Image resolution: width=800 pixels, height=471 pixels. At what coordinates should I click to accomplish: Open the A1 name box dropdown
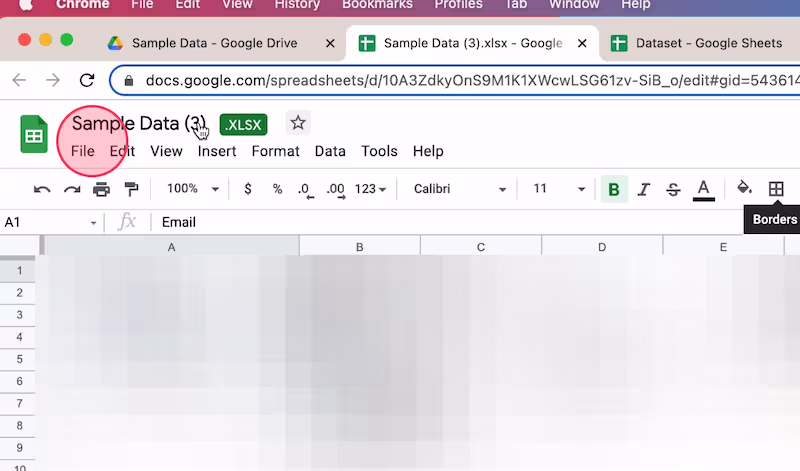coord(93,223)
